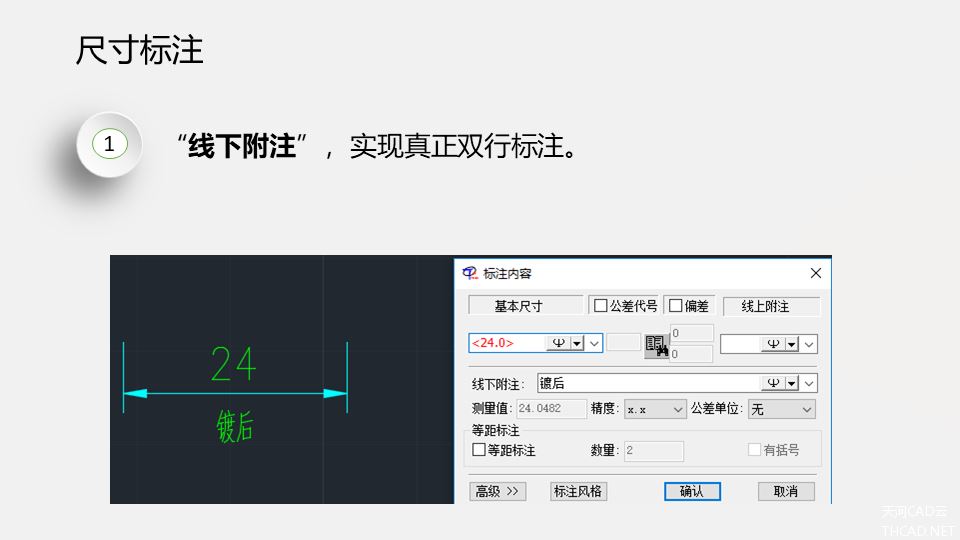The image size is (960, 540).
Task: Expand the basic size <24.0> dropdown chevron
Action: 594,343
